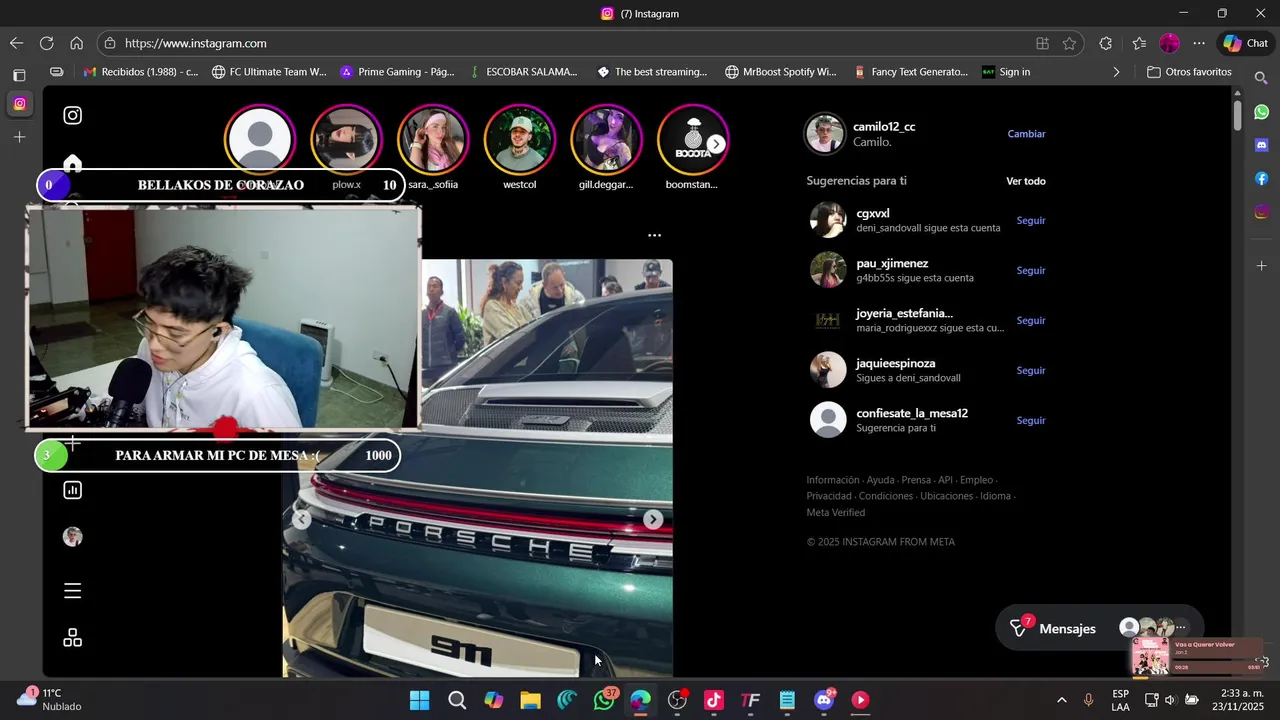Viewport: 1280px width, 720px height.
Task: Open the Meta apps grid icon in sidebar
Action: pyautogui.click(x=72, y=638)
